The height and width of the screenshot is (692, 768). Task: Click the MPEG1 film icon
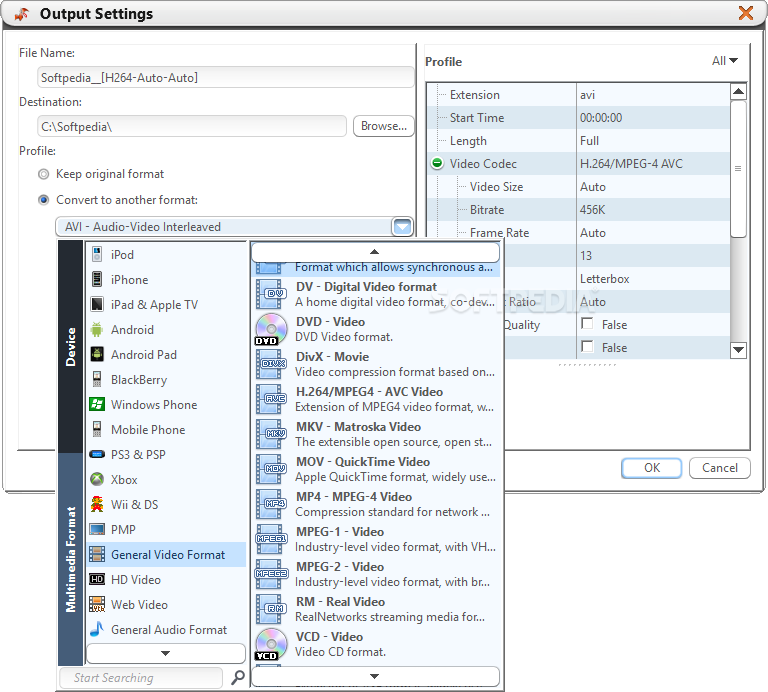pyautogui.click(x=271, y=539)
